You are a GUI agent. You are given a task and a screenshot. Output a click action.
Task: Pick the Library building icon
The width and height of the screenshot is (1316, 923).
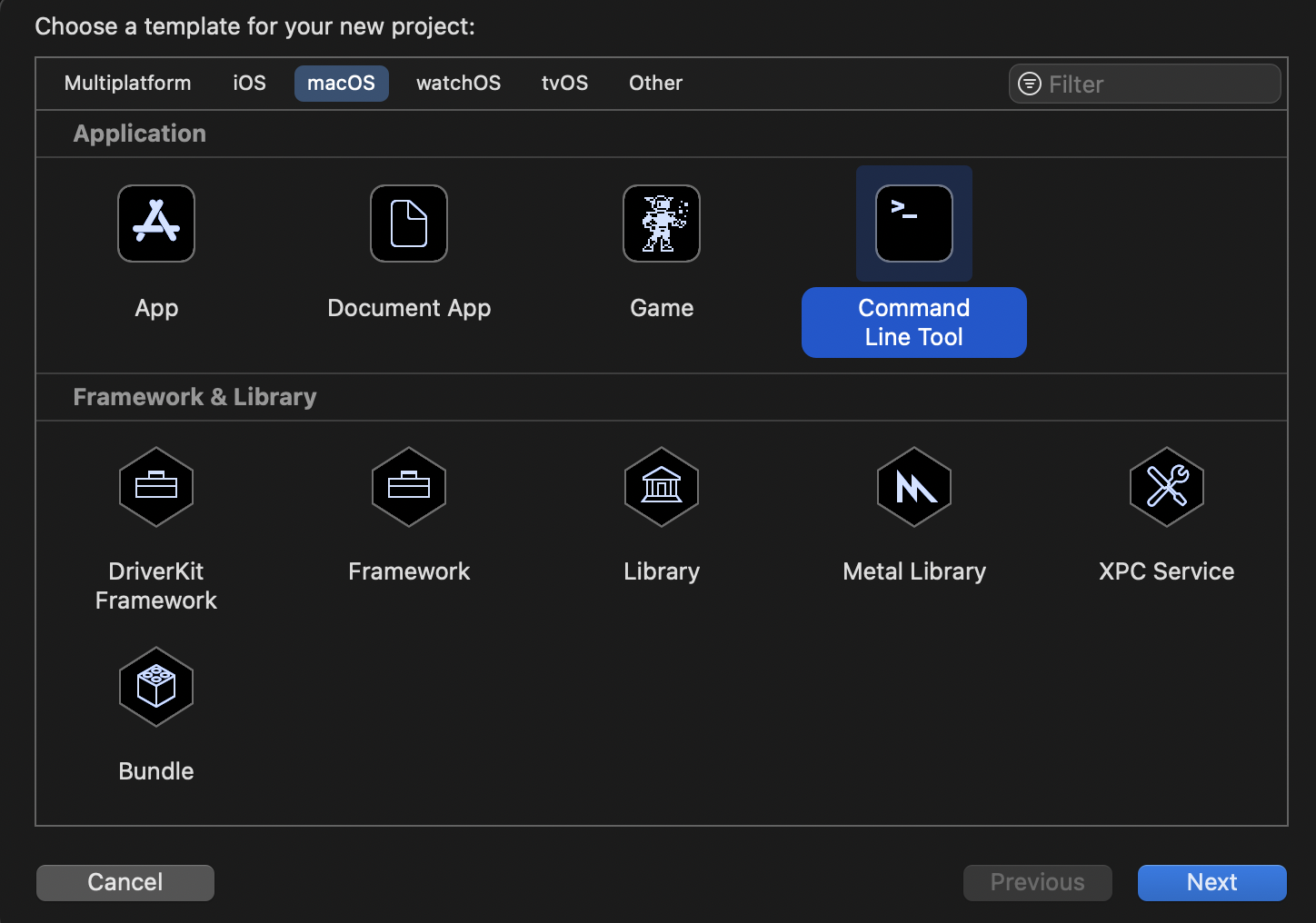[x=662, y=487]
